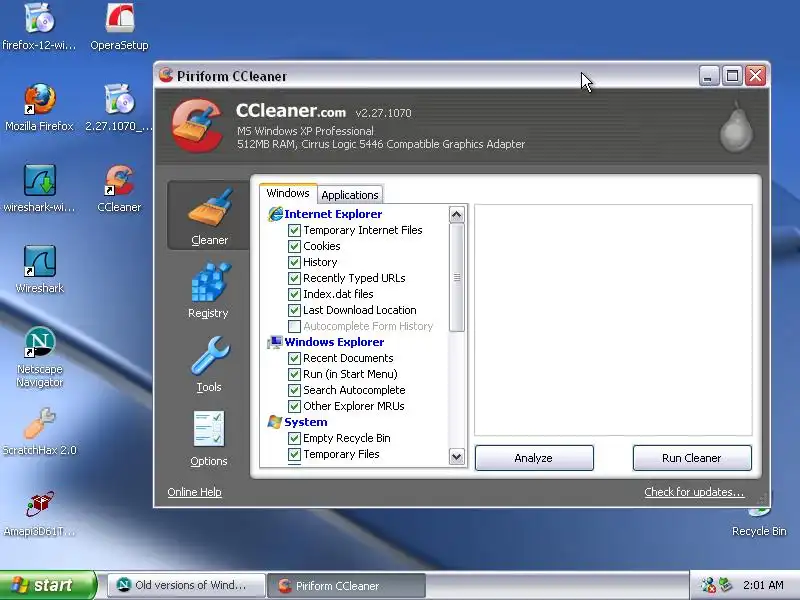
Task: Click the empty results pane
Action: [613, 320]
